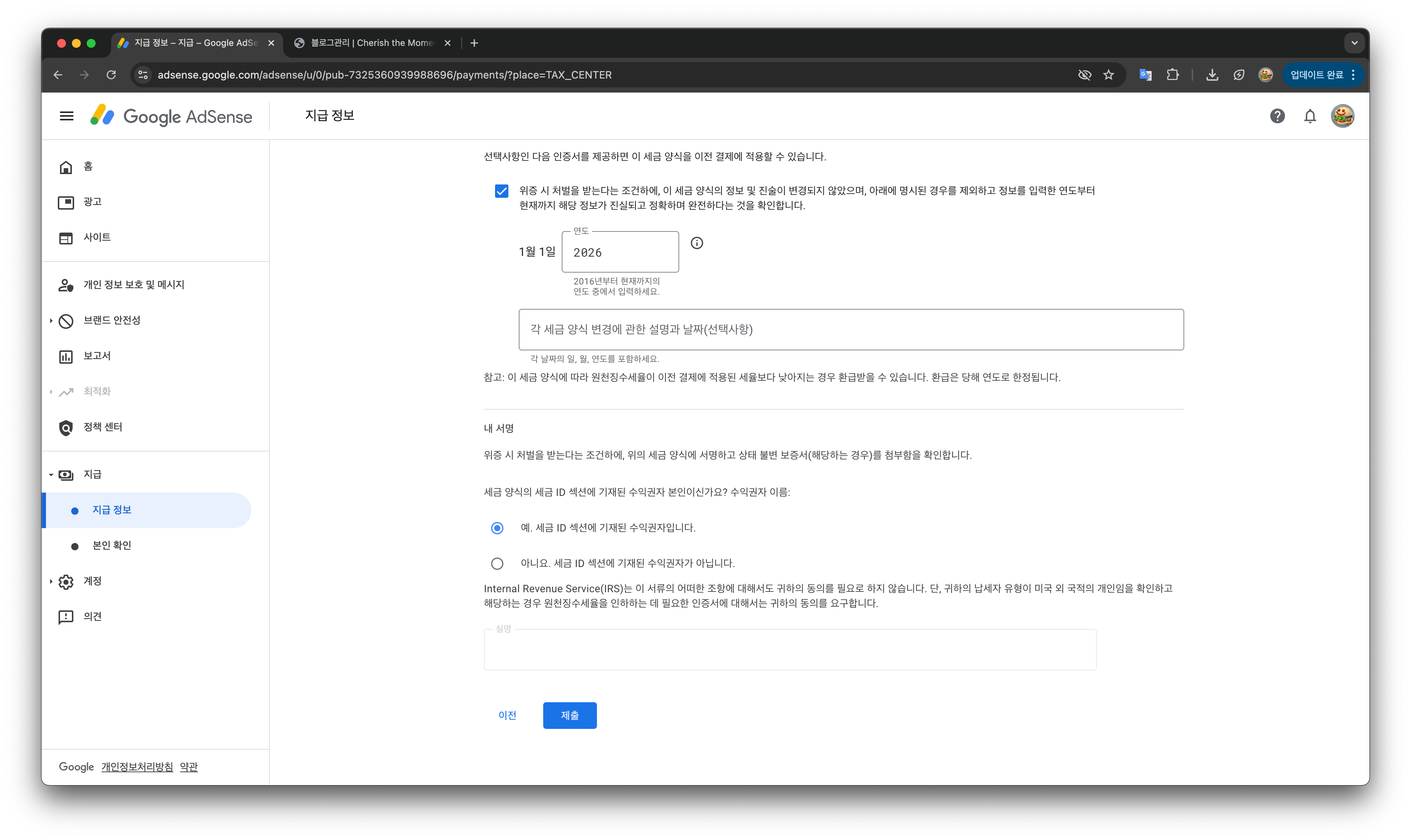Close the 블로그관리 tab
This screenshot has width=1411, height=840.
click(x=447, y=43)
